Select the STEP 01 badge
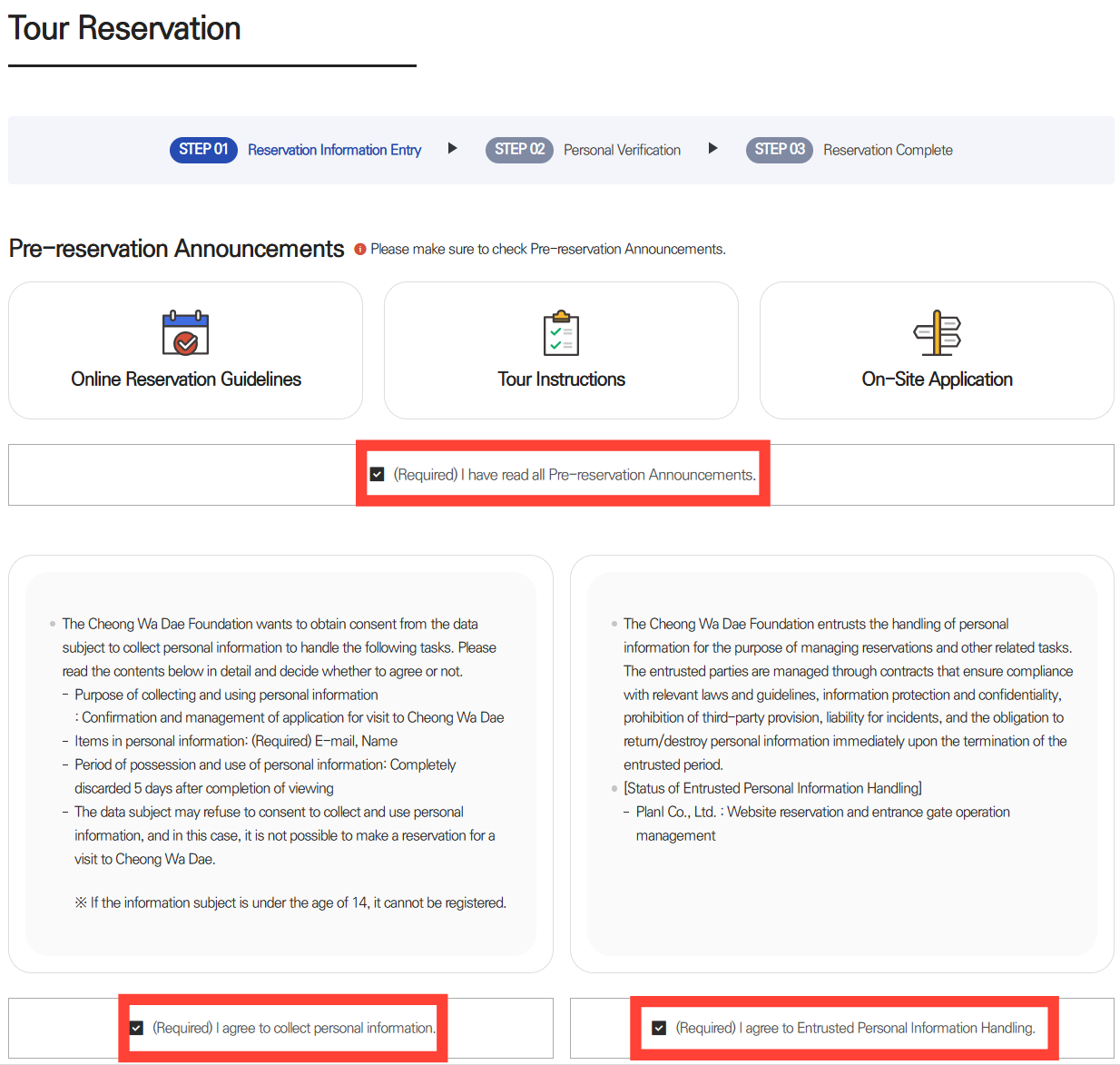Image resolution: width=1120 pixels, height=1065 pixels. click(203, 150)
